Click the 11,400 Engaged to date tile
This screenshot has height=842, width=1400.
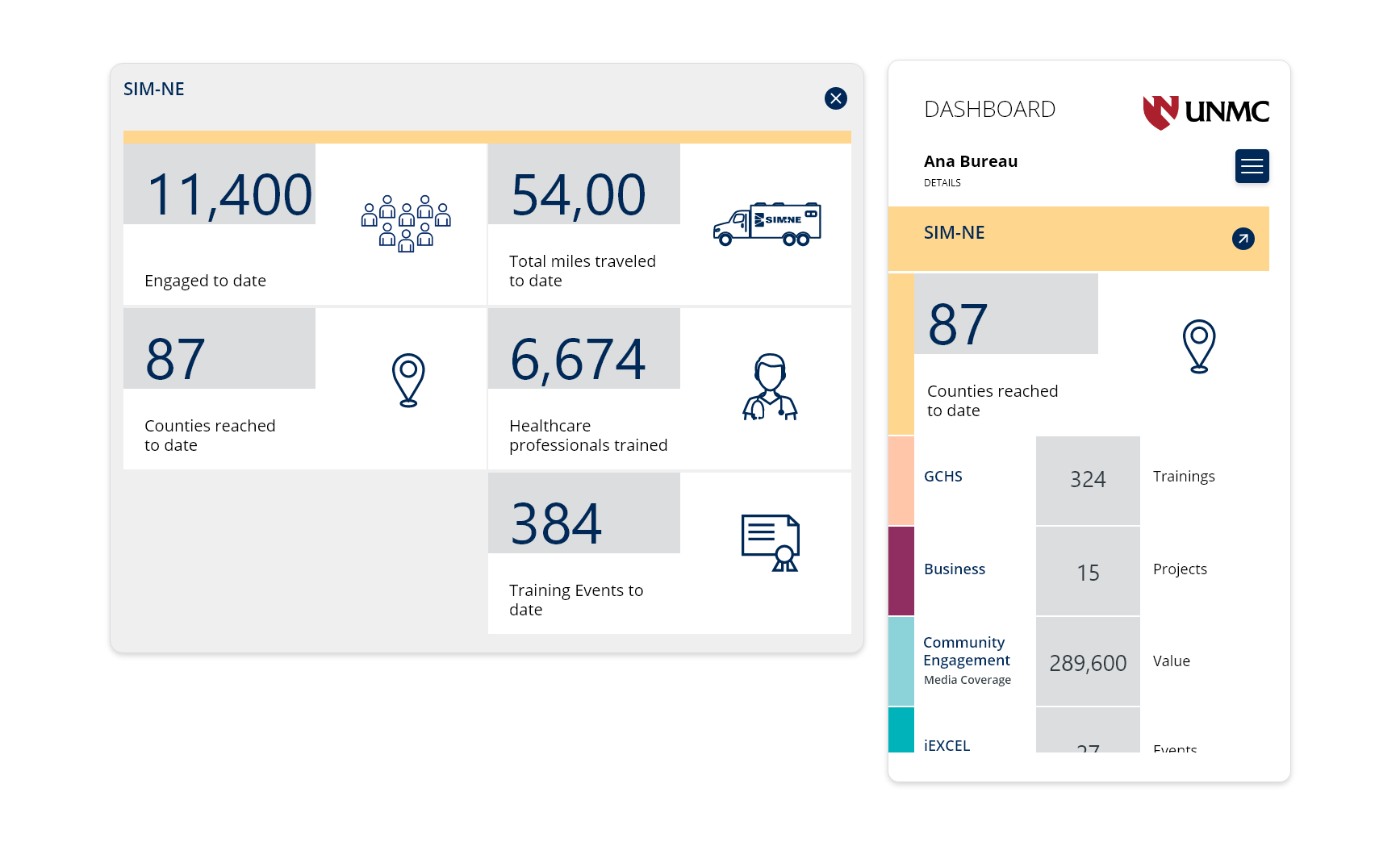click(229, 196)
